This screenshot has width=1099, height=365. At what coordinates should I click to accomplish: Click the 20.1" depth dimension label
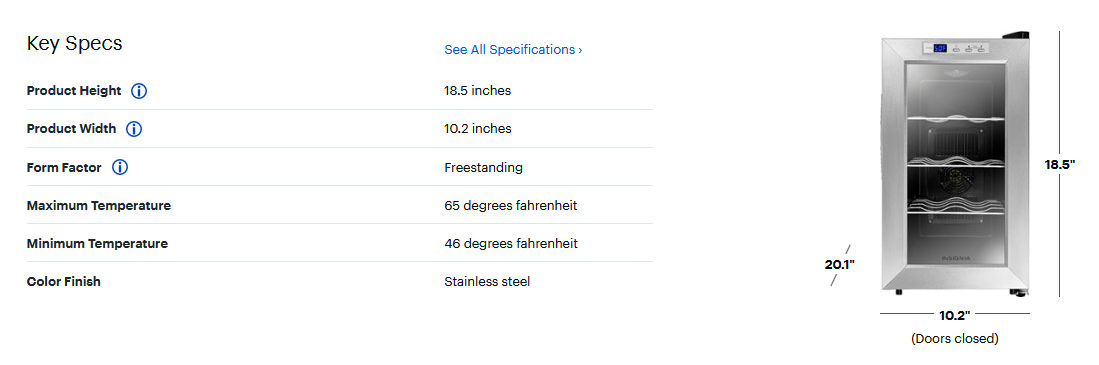click(x=840, y=265)
